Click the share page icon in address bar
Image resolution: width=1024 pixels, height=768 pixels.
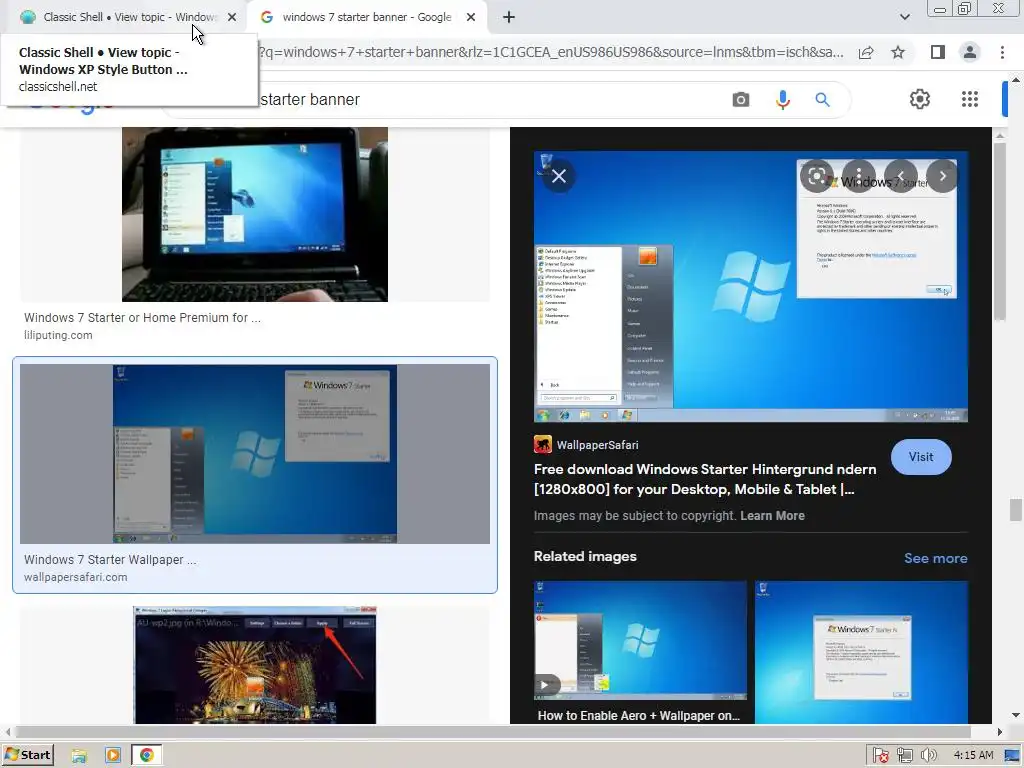866,52
